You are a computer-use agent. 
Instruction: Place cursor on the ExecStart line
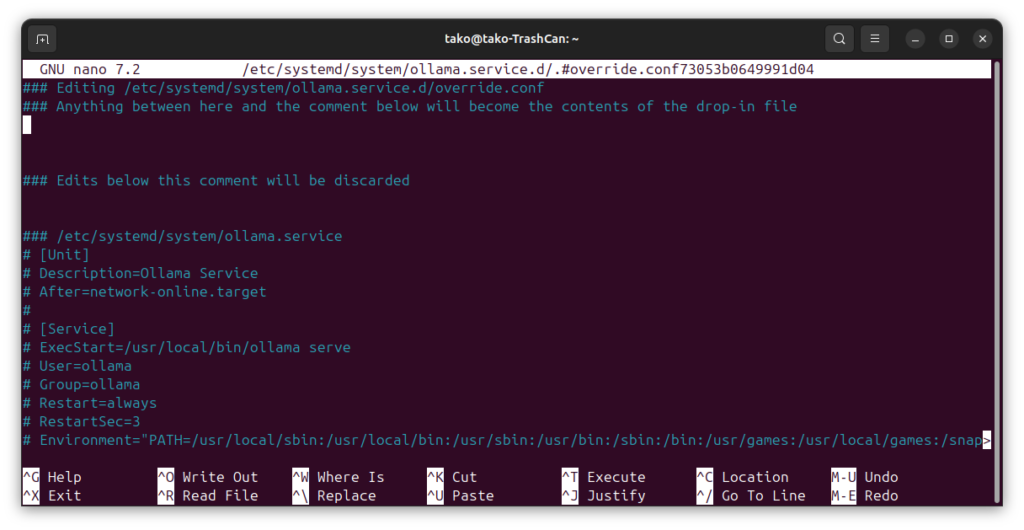[194, 347]
